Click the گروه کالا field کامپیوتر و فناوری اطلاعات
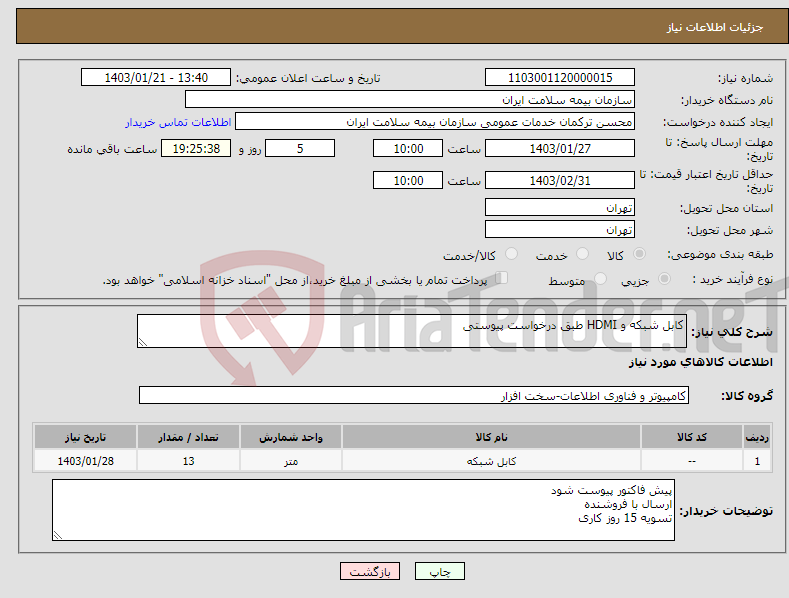This screenshot has width=789, height=598. [x=414, y=396]
